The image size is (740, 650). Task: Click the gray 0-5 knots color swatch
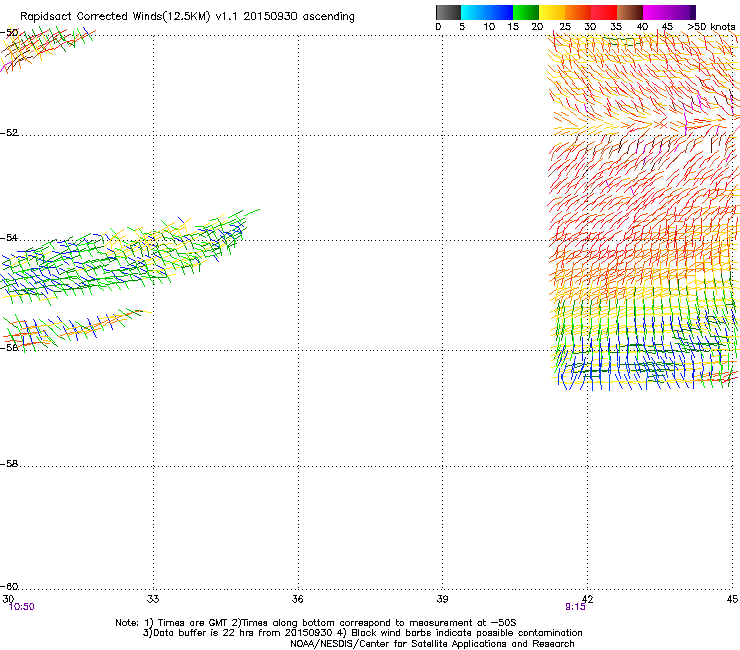[448, 12]
